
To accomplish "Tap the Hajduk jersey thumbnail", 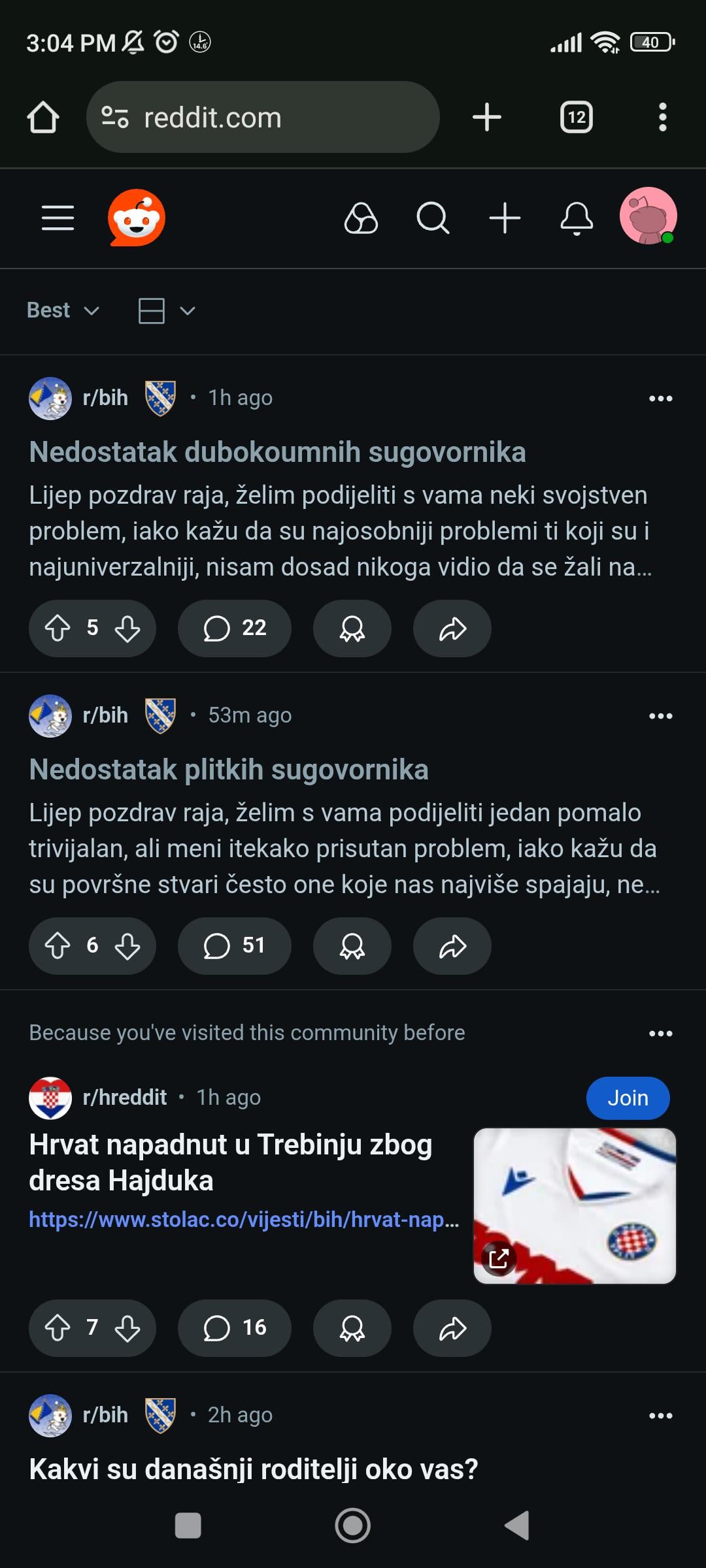I will pyautogui.click(x=575, y=1205).
